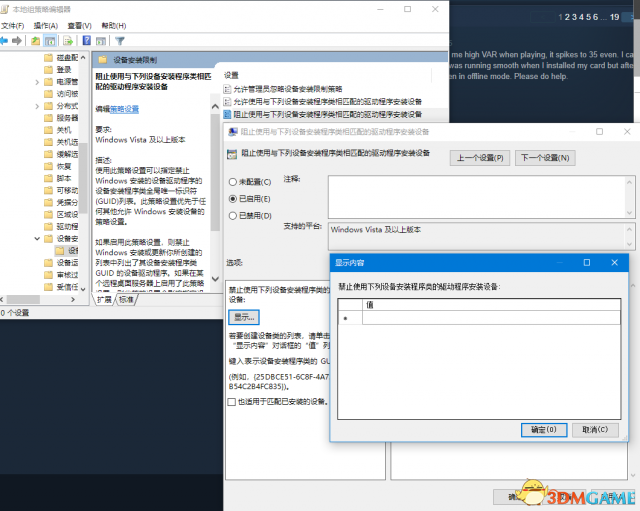Image resolution: width=640 pixels, height=511 pixels.
Task: Click description pane scroll-up arrow
Action: click(216, 107)
